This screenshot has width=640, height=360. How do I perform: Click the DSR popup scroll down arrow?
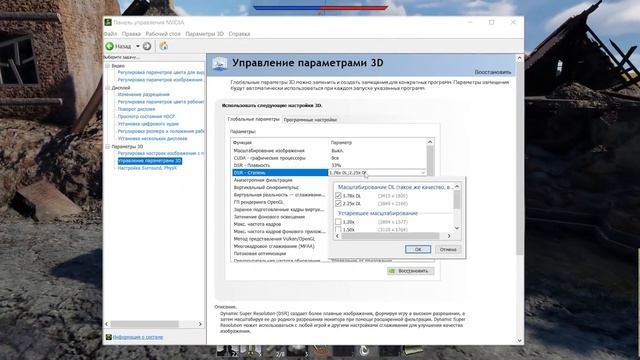457,228
